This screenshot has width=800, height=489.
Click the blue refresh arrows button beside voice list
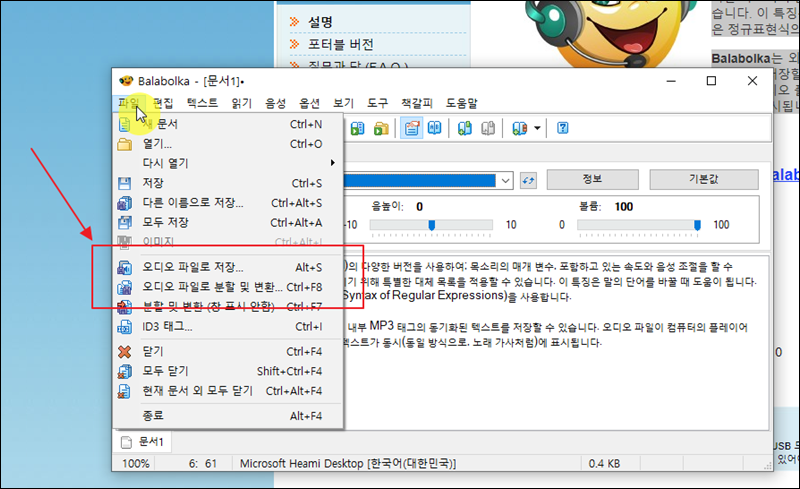(528, 180)
